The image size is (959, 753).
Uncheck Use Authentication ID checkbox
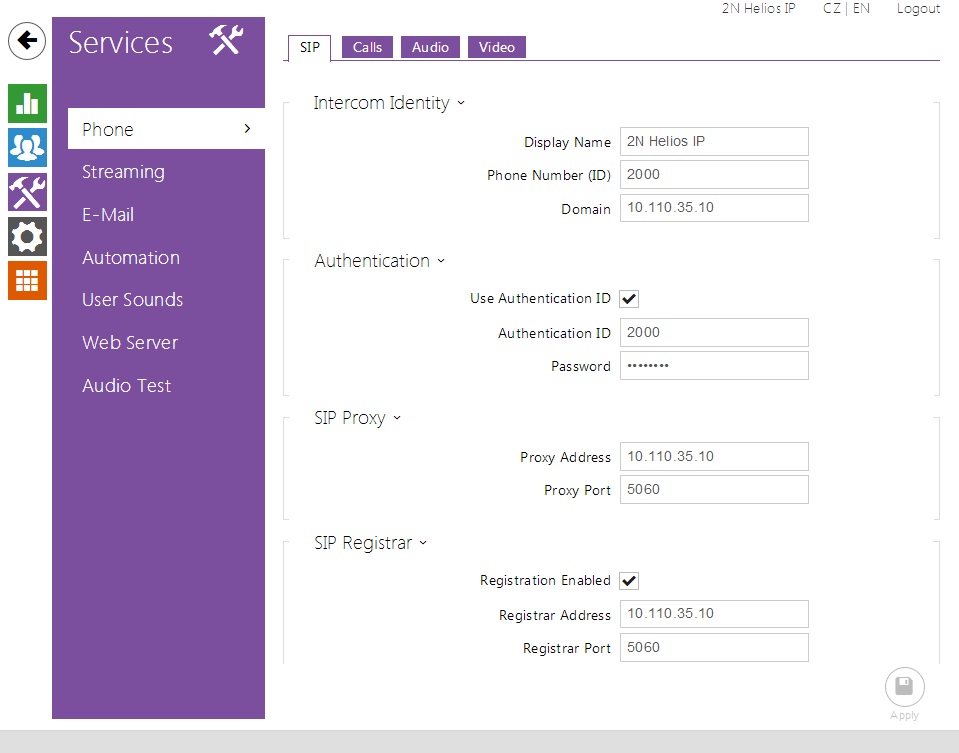[x=629, y=299]
